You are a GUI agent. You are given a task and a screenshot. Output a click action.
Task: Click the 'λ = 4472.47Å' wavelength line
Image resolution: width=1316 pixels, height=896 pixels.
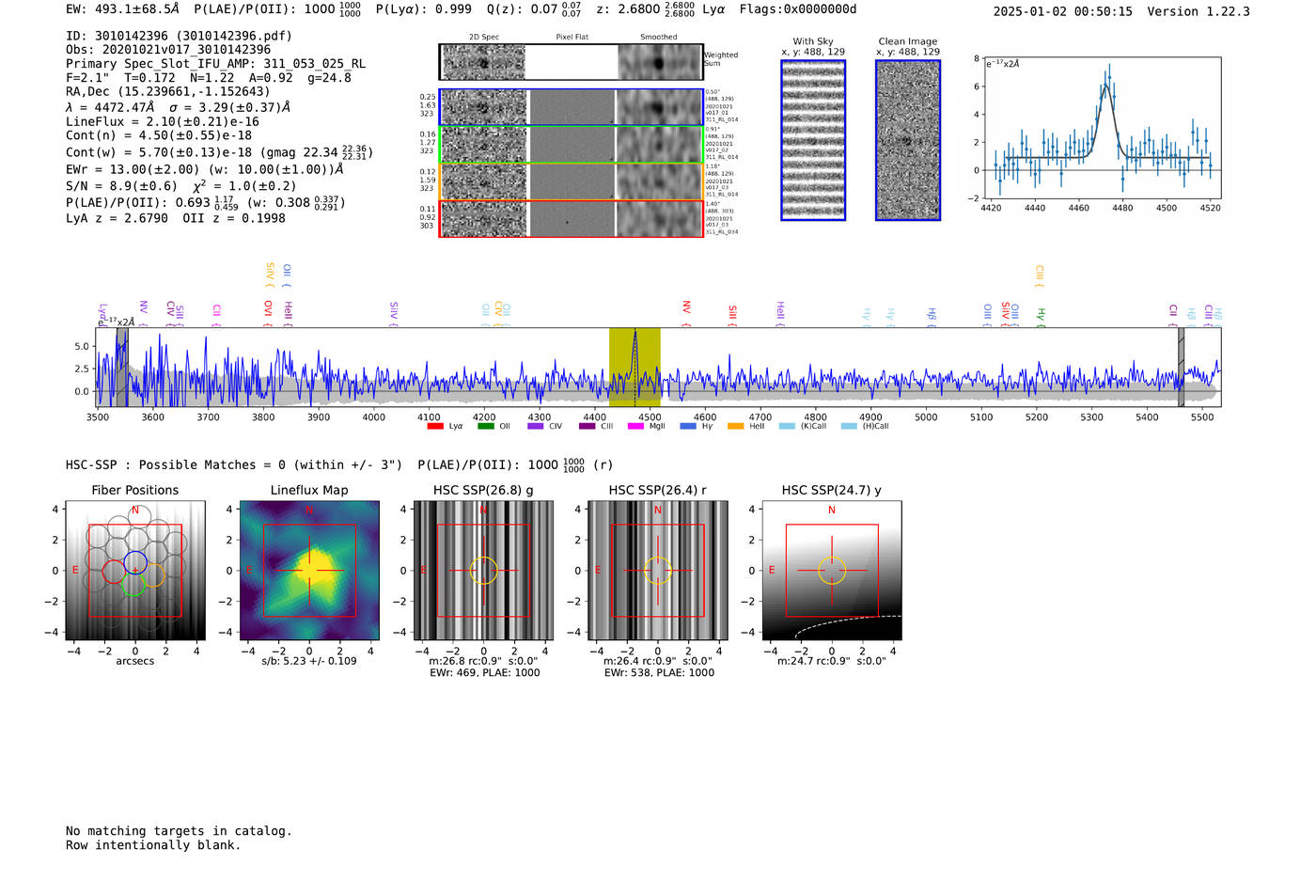(110, 107)
